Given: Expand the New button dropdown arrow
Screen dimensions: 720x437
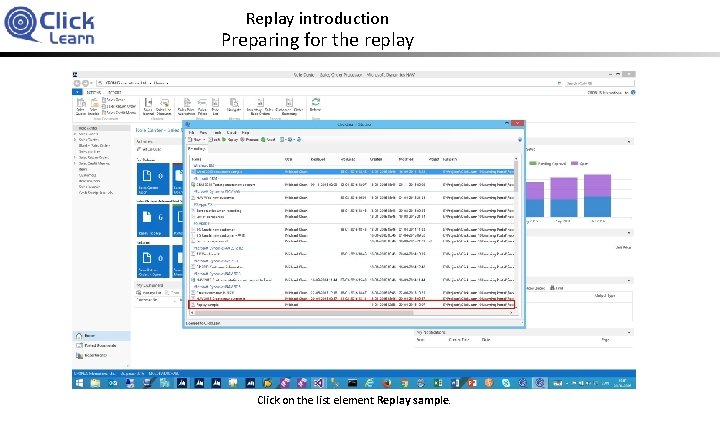Looking at the screenshot, I should pyautogui.click(x=204, y=140).
